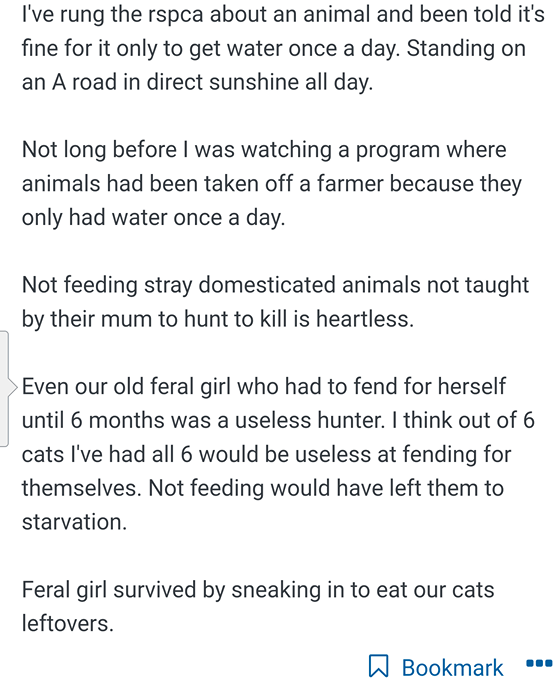The image size is (555, 688).
Task: Click the Bookmark text link
Action: point(452,668)
